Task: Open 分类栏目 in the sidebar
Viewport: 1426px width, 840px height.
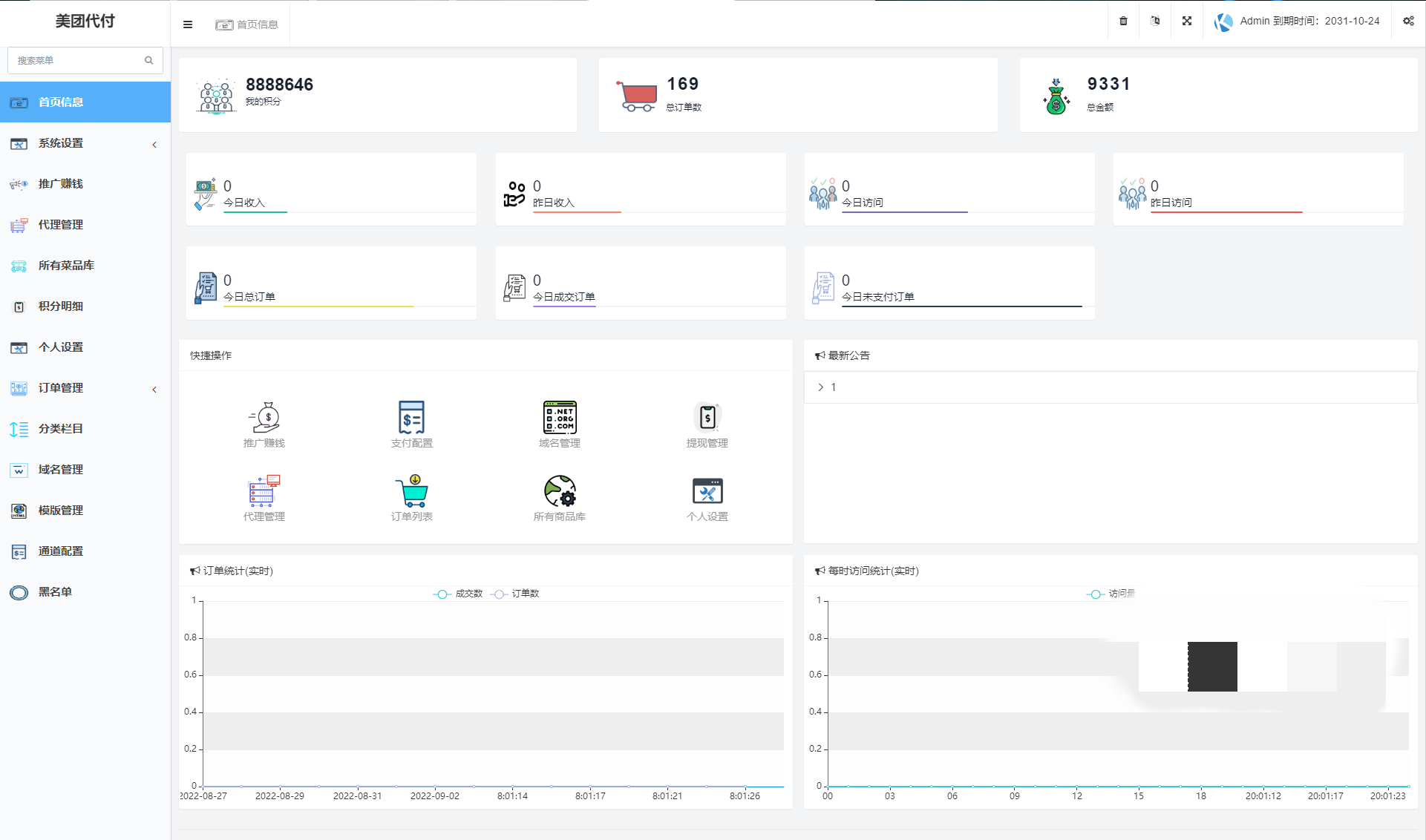Action: click(85, 429)
